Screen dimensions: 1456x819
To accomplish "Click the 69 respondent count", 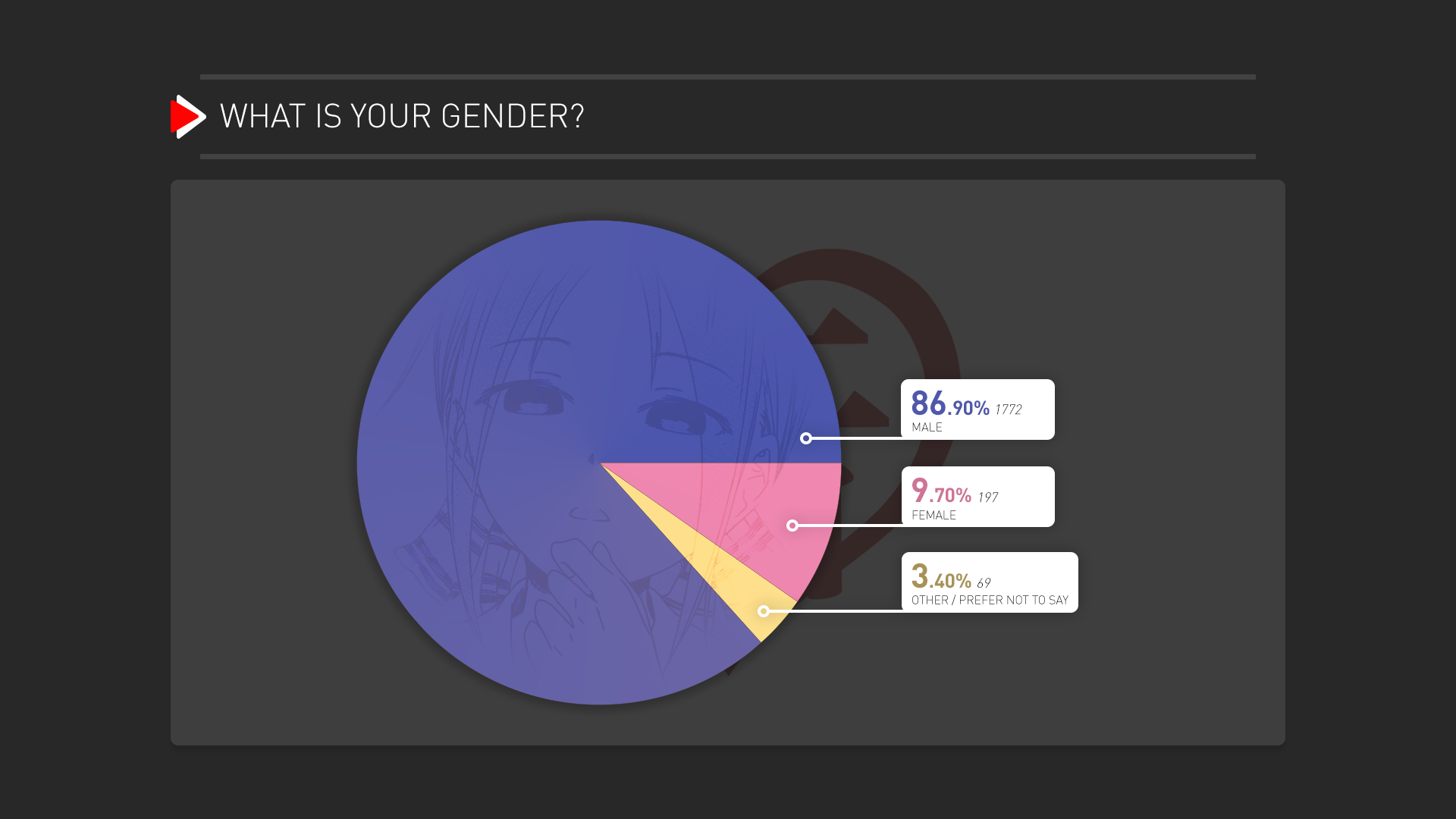I will tap(984, 583).
